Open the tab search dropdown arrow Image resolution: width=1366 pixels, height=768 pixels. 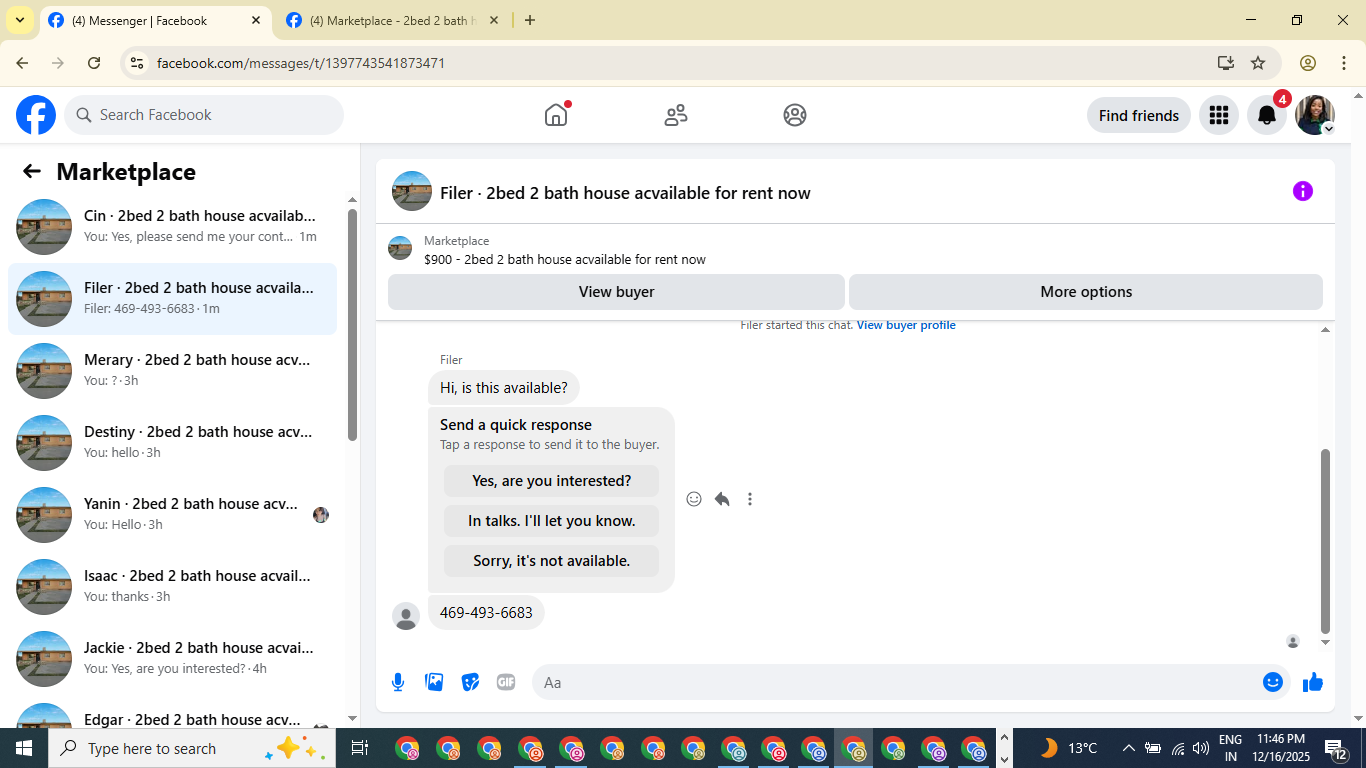(x=19, y=20)
